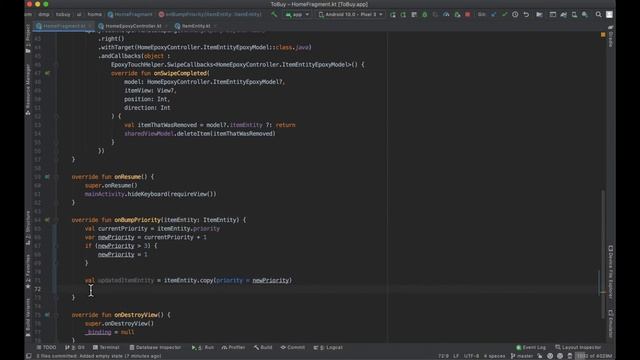Image resolution: width=640 pixels, height=360 pixels.
Task: Open the Run tool window
Action: coord(202,347)
